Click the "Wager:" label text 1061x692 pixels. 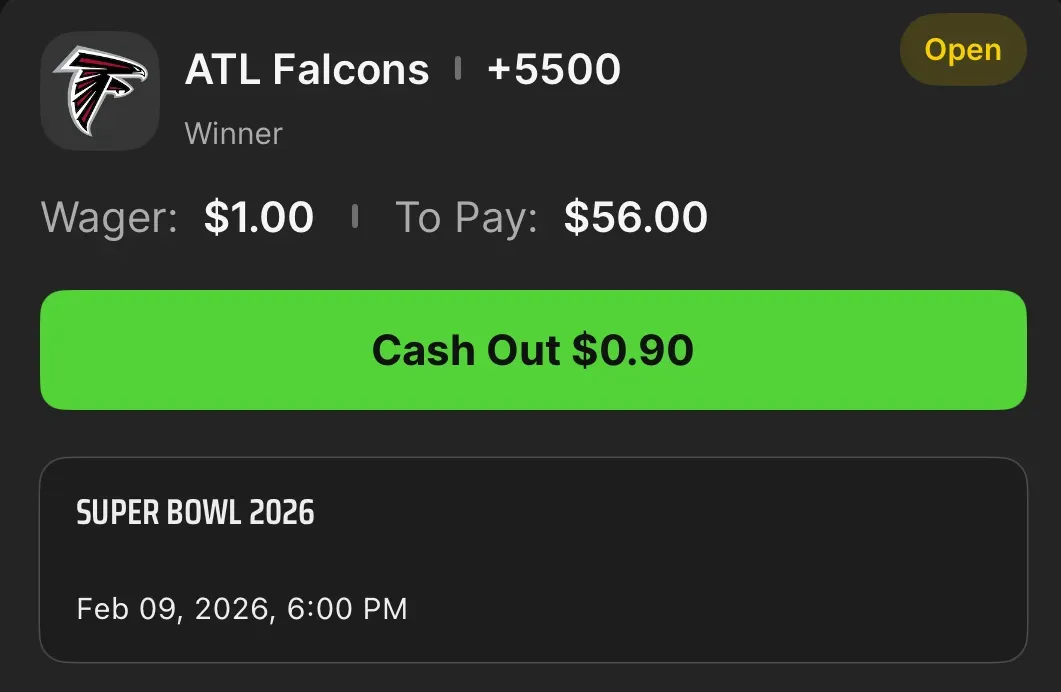(109, 217)
